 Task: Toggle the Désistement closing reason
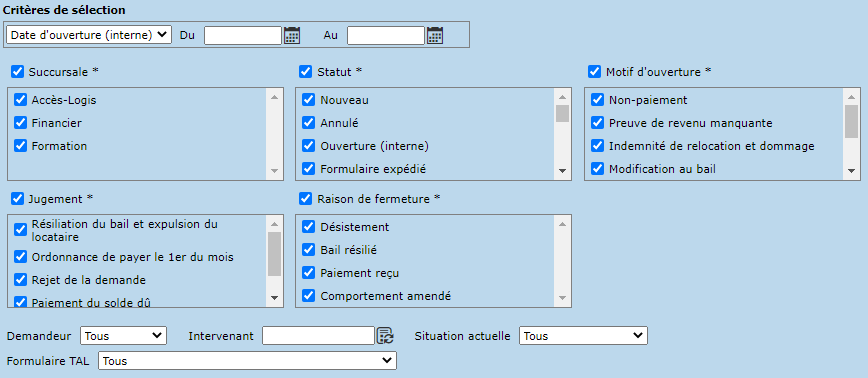click(x=308, y=226)
